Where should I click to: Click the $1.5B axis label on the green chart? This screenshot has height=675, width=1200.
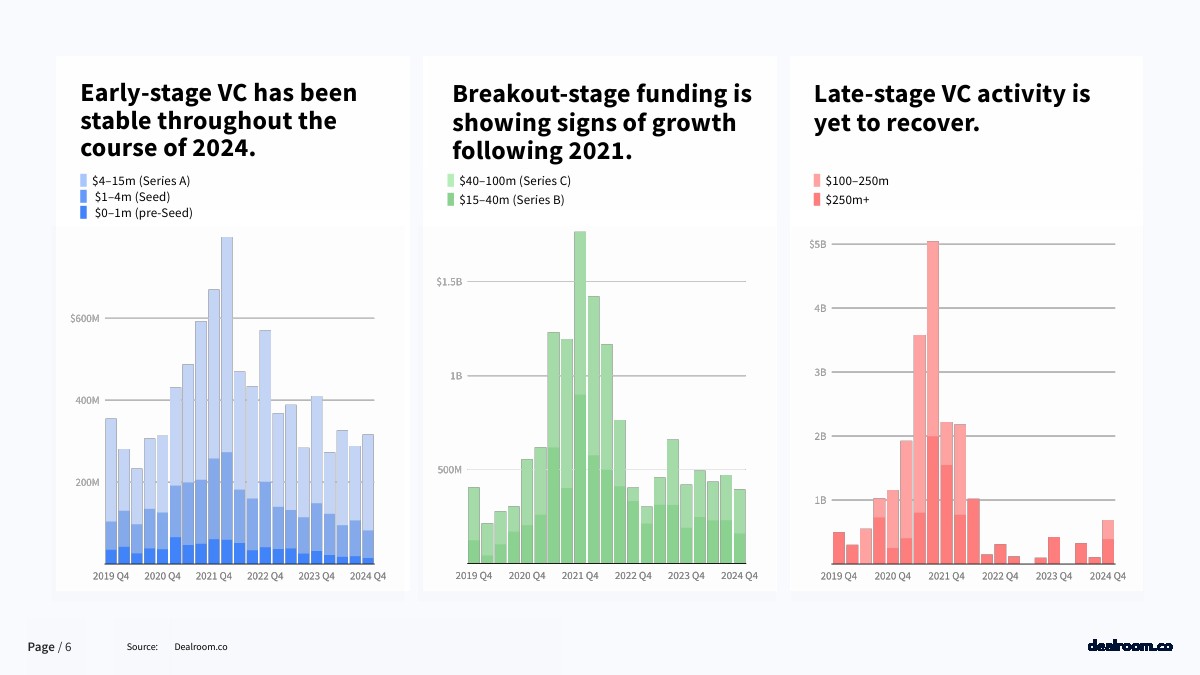449,282
